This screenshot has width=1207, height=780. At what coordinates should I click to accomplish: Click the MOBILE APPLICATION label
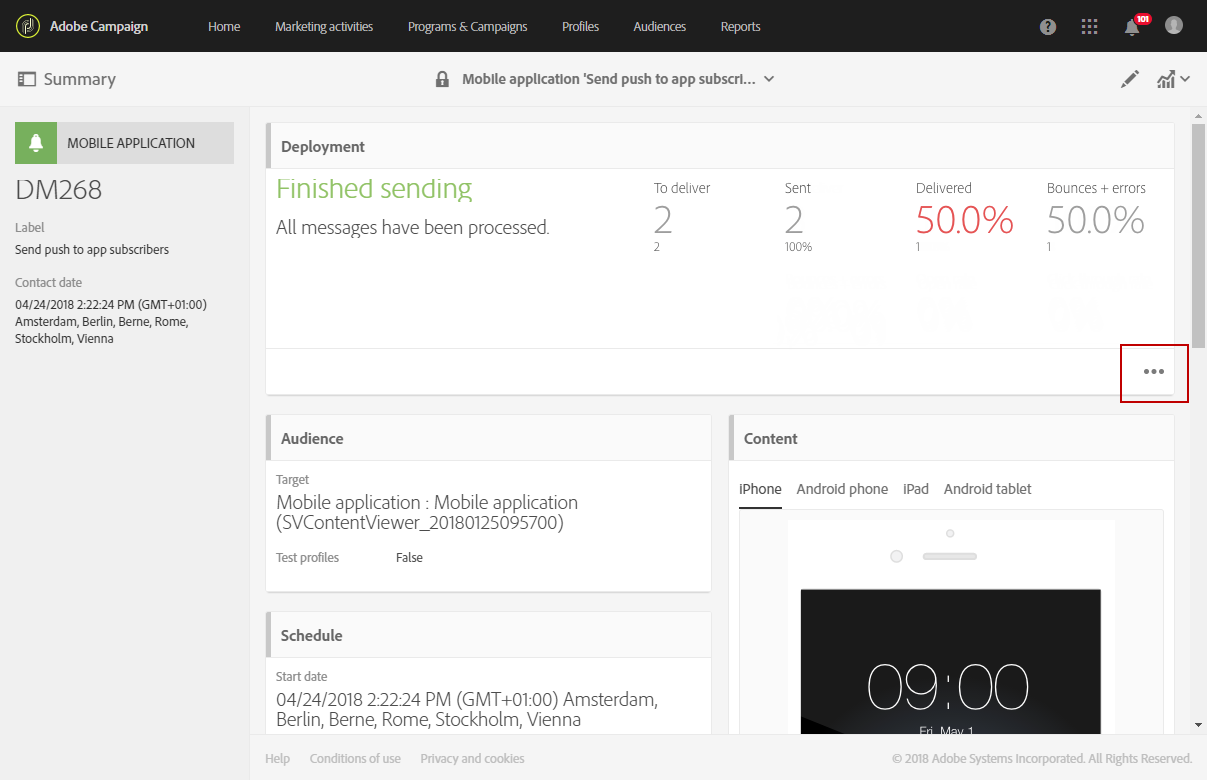coord(131,143)
